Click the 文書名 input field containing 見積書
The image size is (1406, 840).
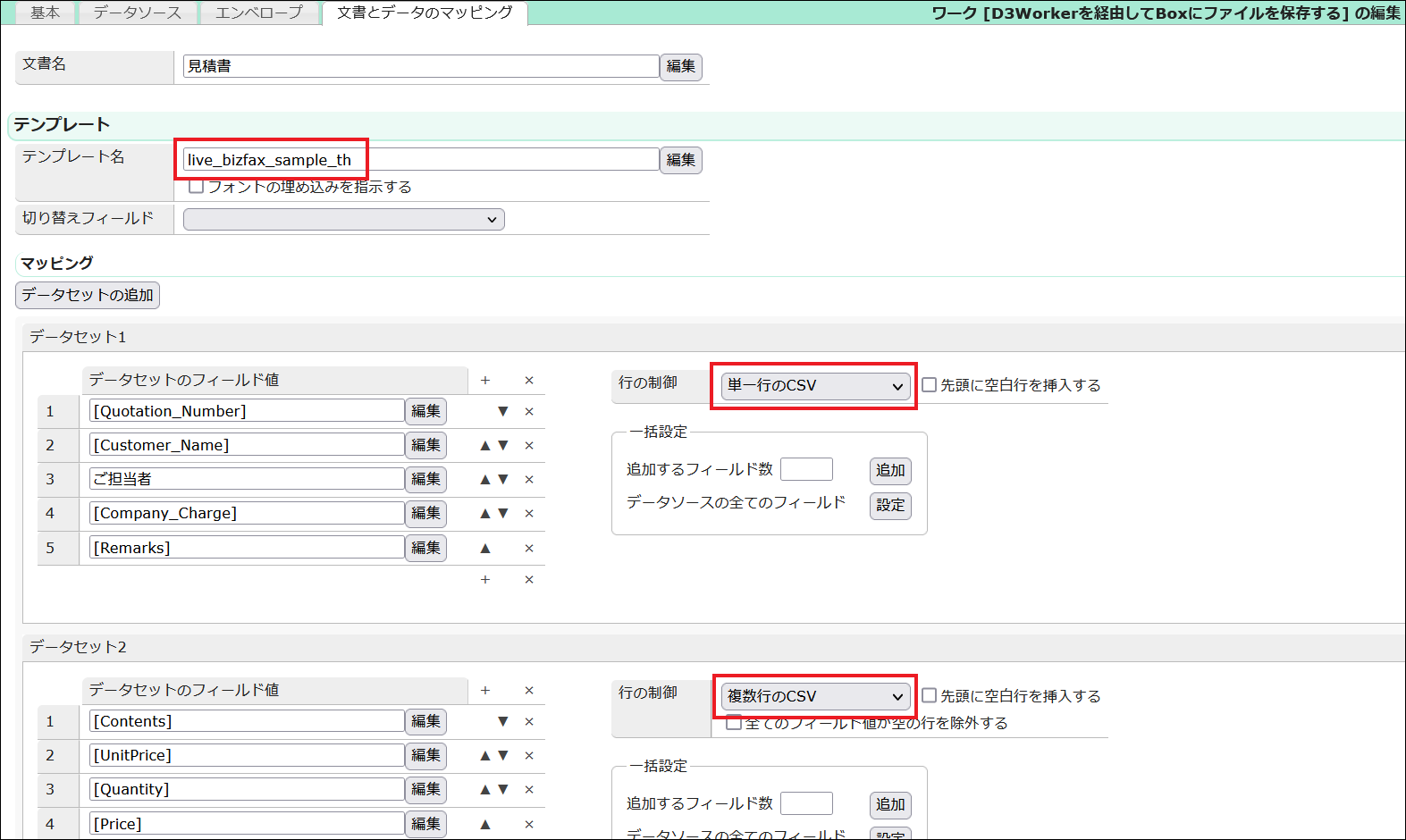coord(420,66)
